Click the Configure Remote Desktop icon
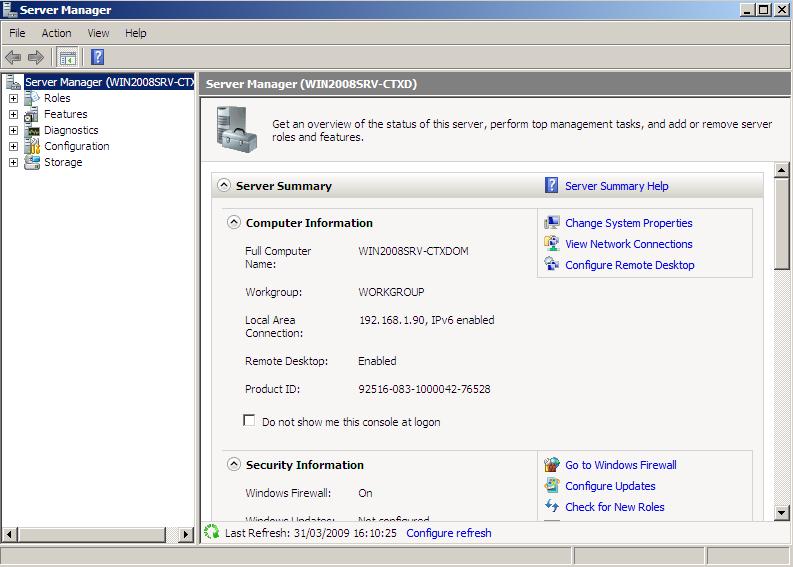Screen dimensions: 793x567 pos(552,264)
